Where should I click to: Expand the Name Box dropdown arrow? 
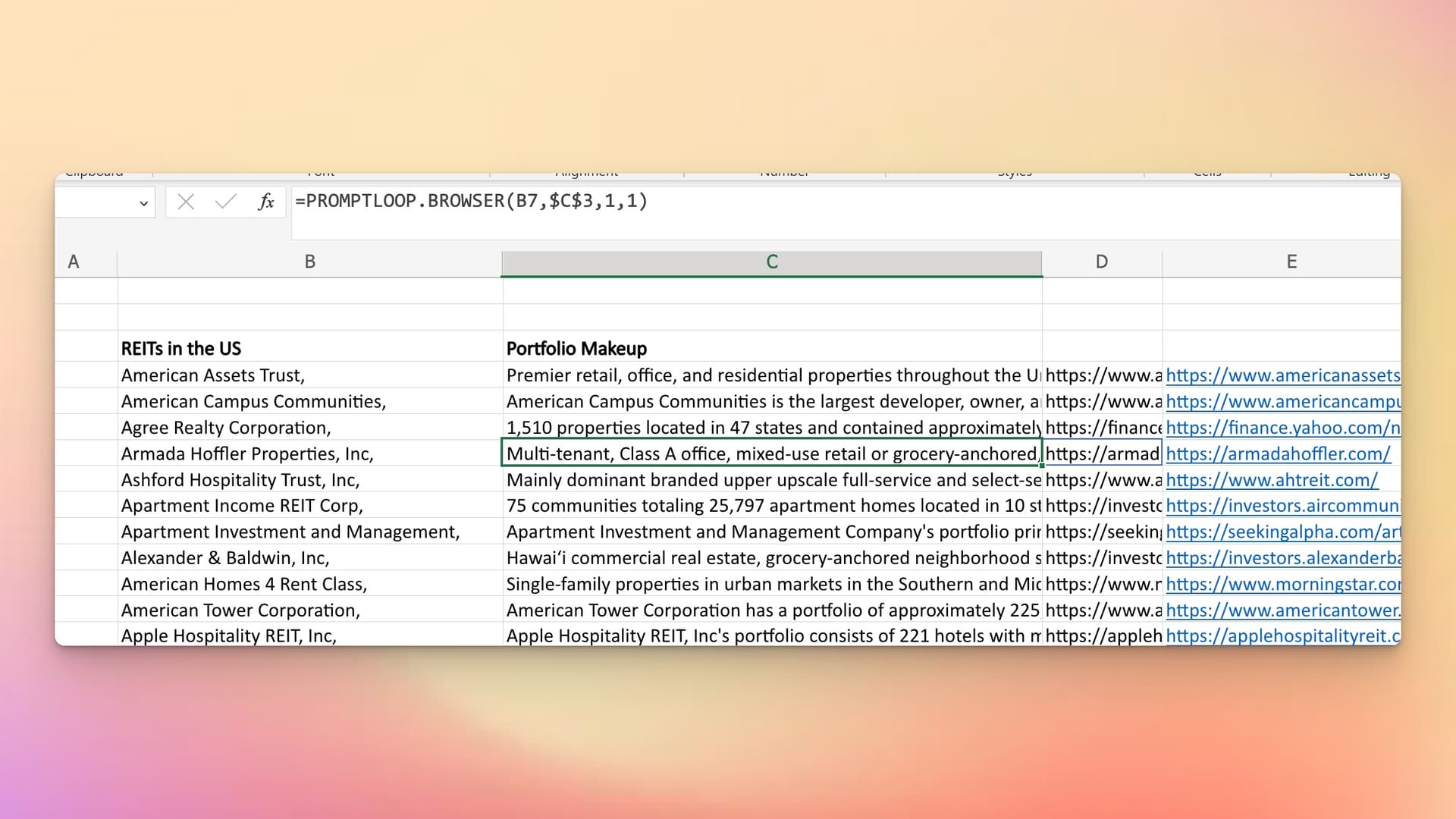[143, 203]
